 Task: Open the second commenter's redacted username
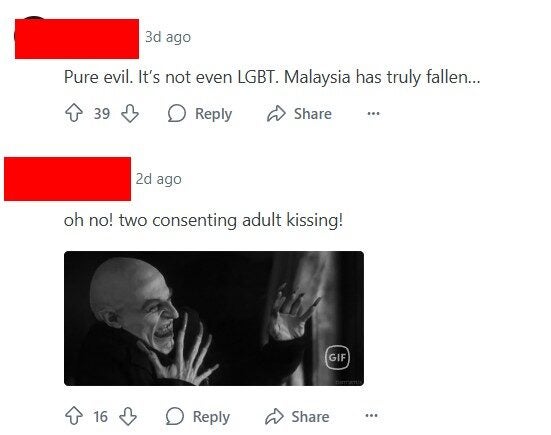(x=67, y=179)
